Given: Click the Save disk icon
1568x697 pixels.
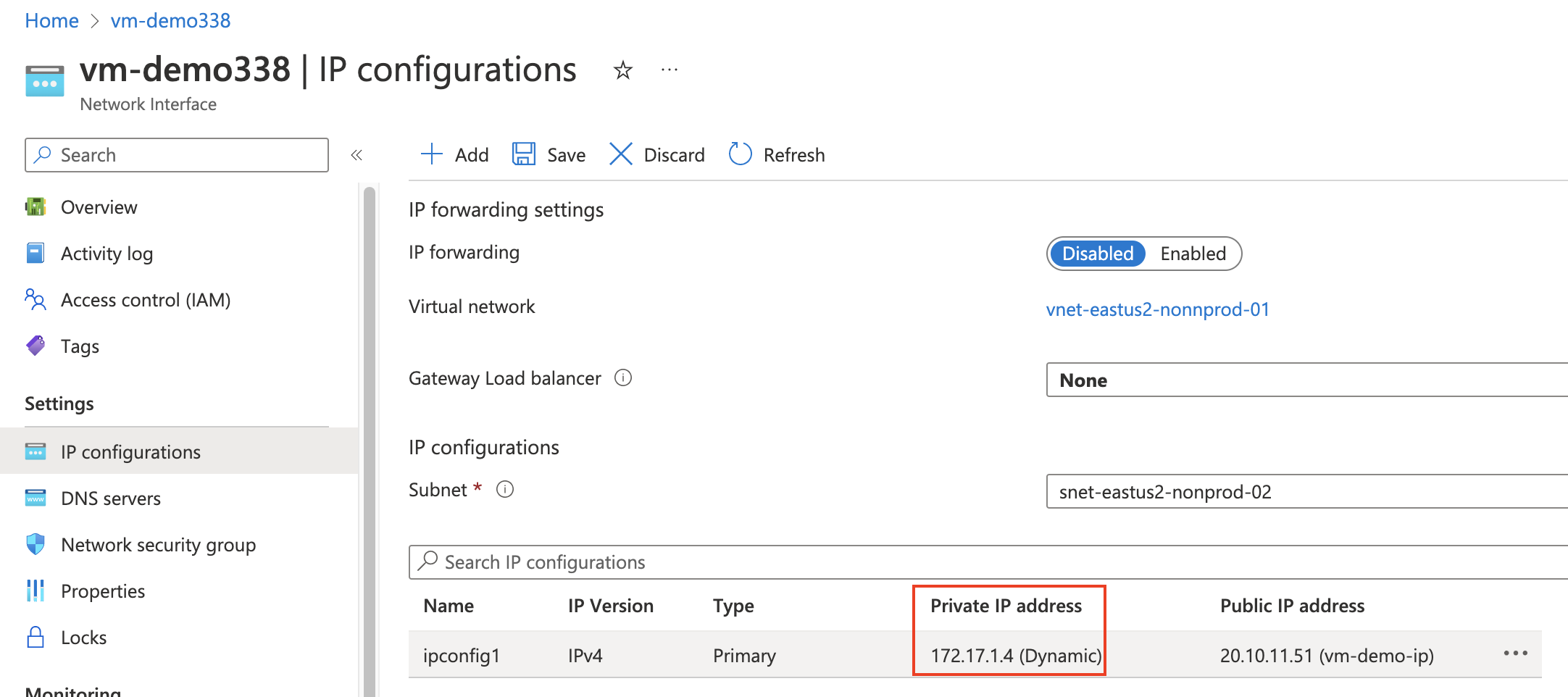Looking at the screenshot, I should [x=523, y=154].
